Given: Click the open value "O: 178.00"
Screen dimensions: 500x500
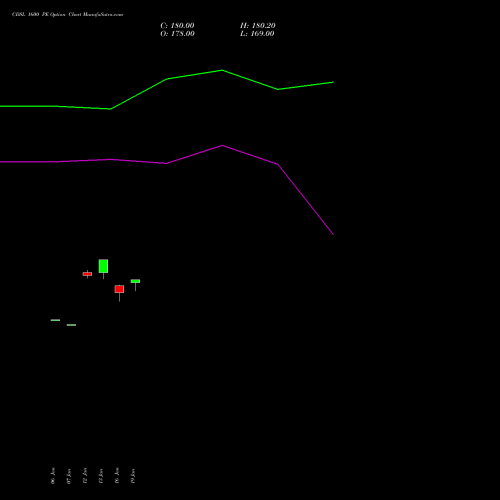Looking at the screenshot, I should pyautogui.click(x=177, y=34).
